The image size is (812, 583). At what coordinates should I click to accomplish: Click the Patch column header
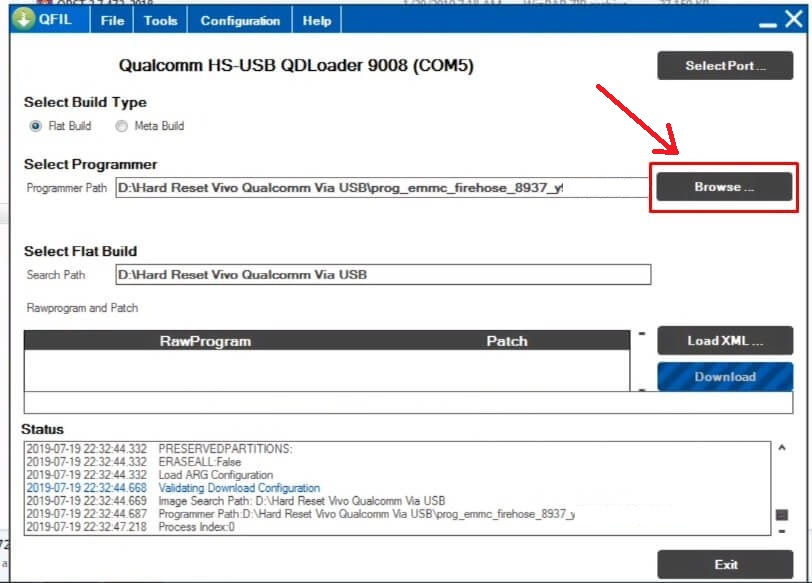coord(507,341)
